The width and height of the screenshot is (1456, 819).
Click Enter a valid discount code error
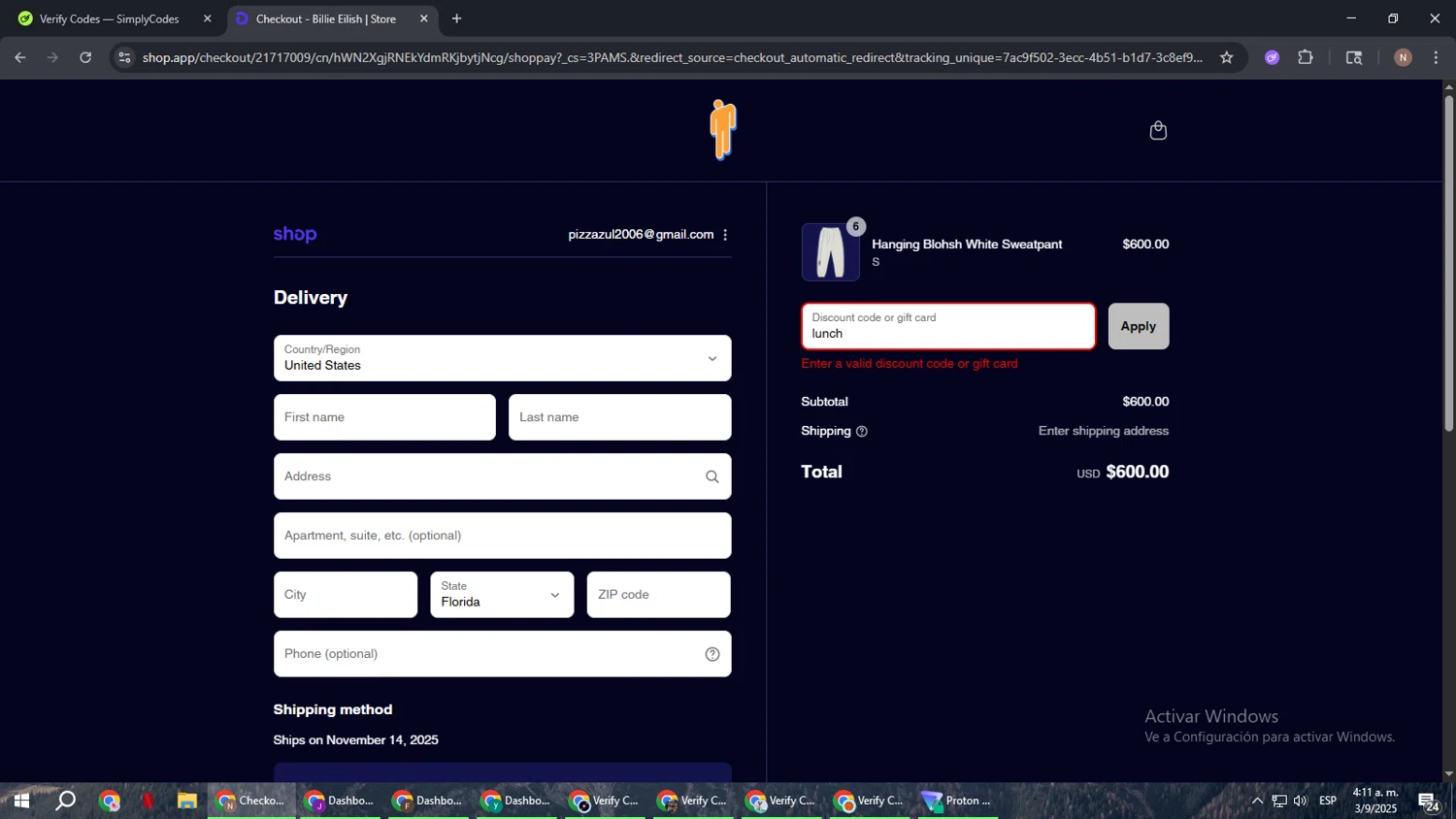[910, 364]
